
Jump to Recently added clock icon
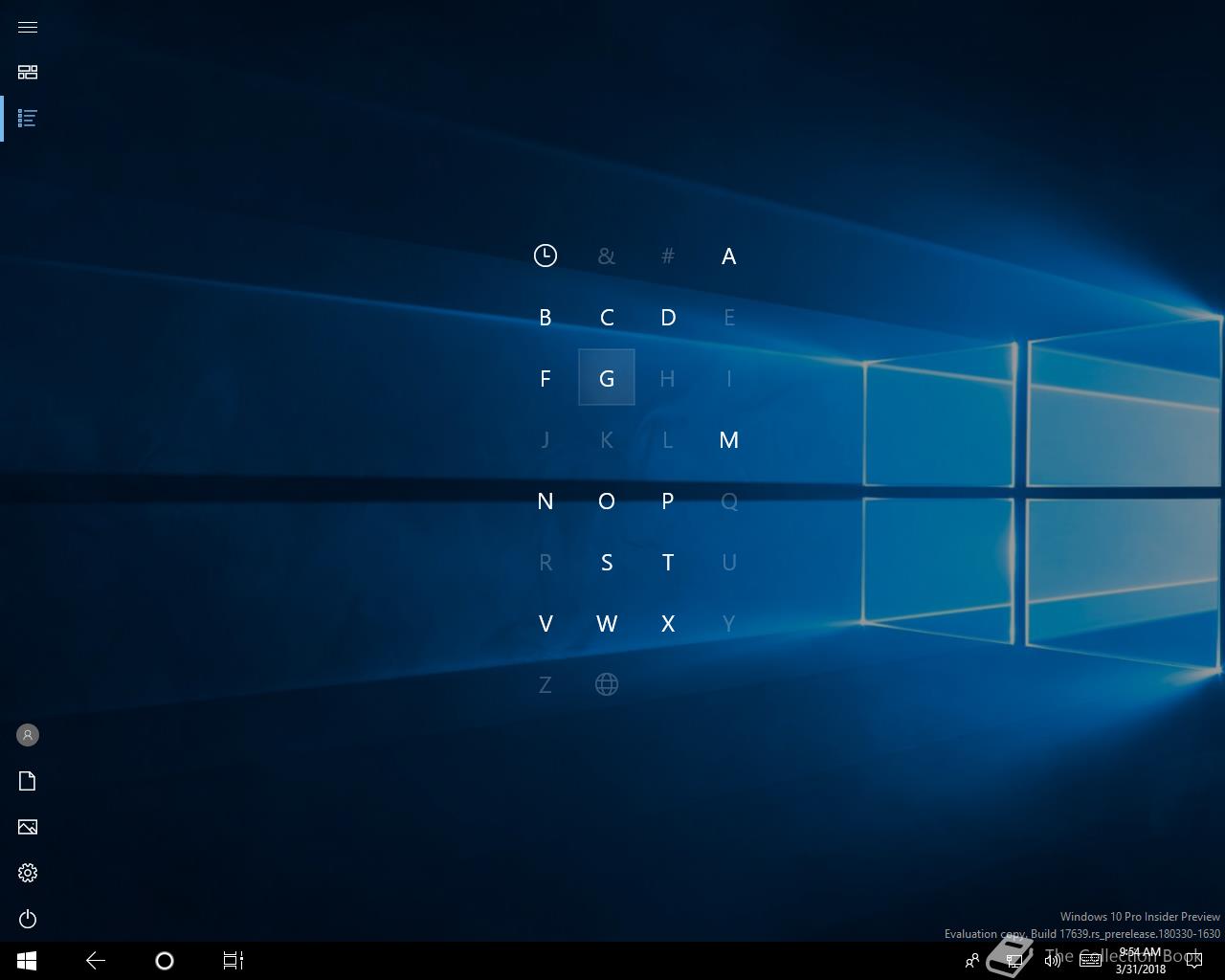[x=546, y=256]
